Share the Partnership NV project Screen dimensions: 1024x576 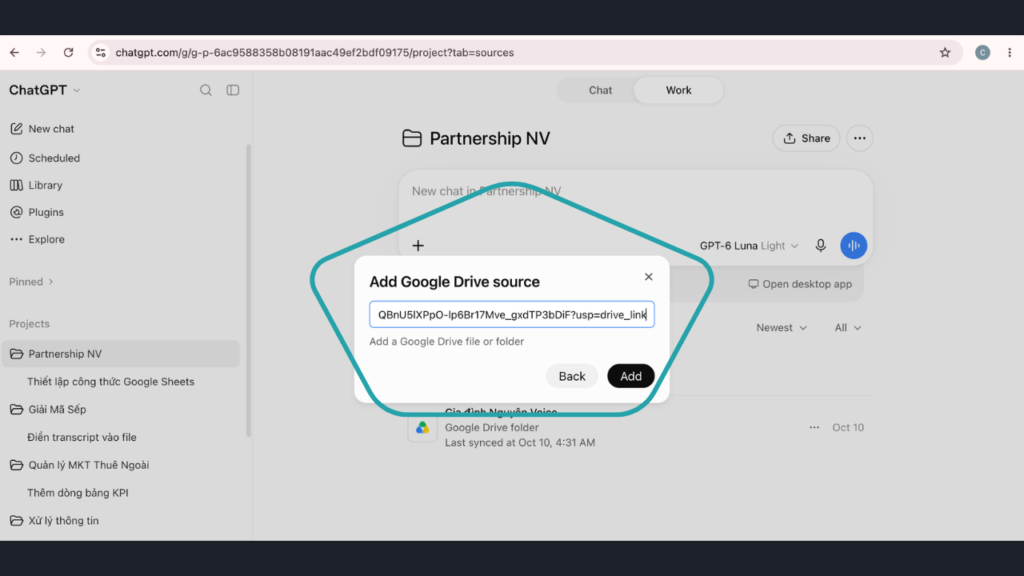point(807,138)
